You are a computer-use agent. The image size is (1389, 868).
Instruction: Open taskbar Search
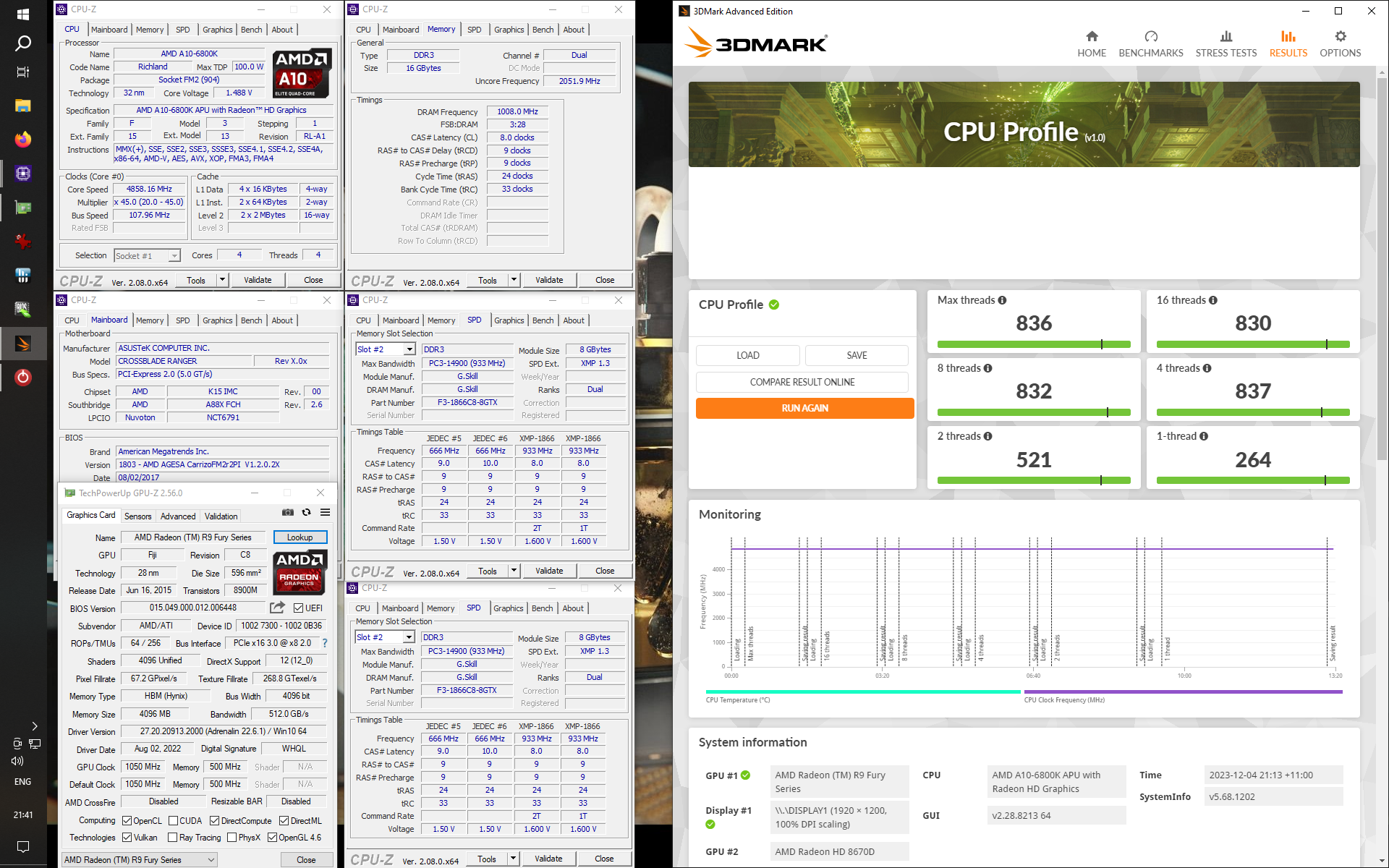click(23, 43)
